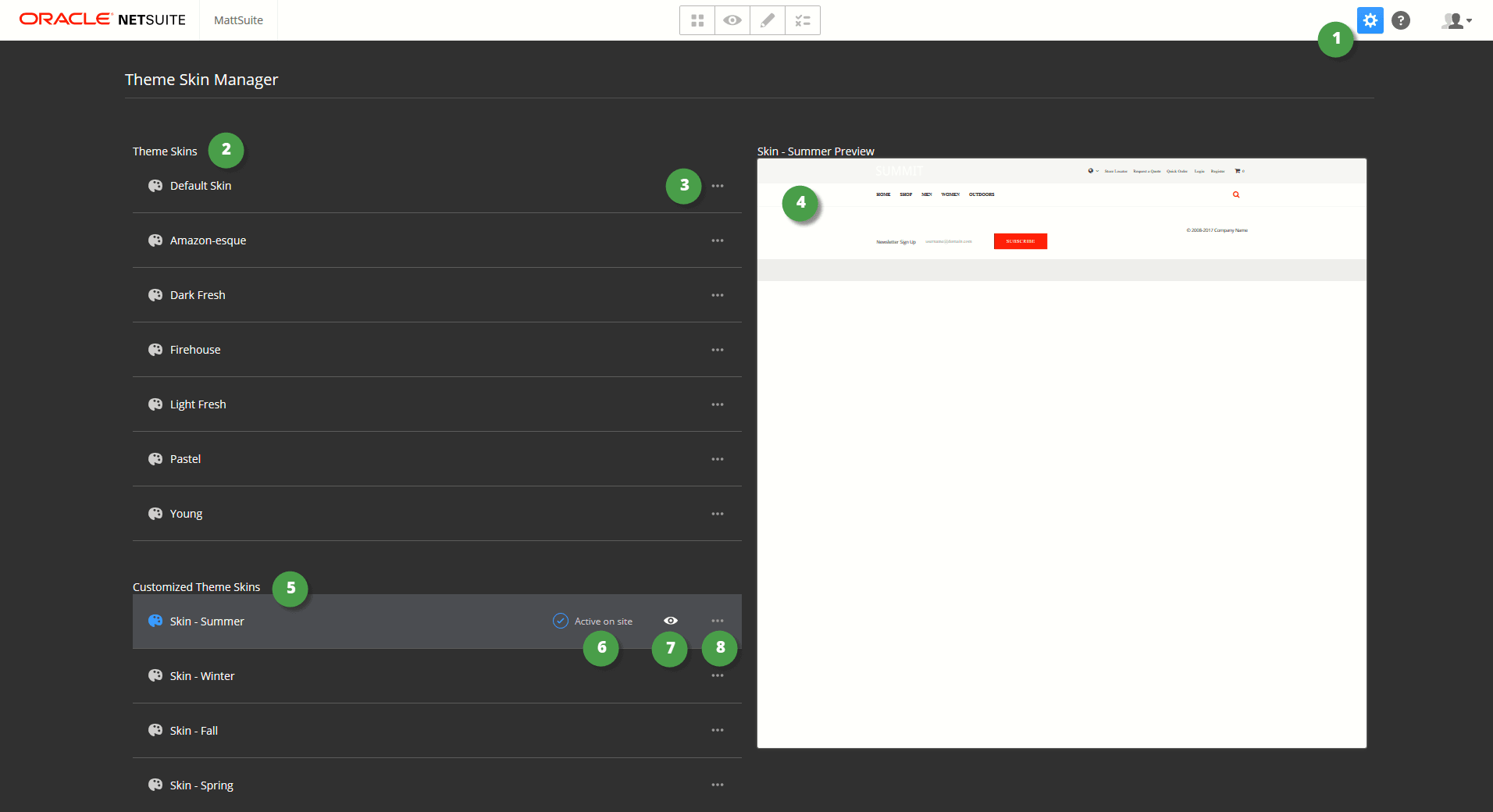Screen dimensions: 1493x812
Task: Select the Young skin
Action: click(437, 514)
